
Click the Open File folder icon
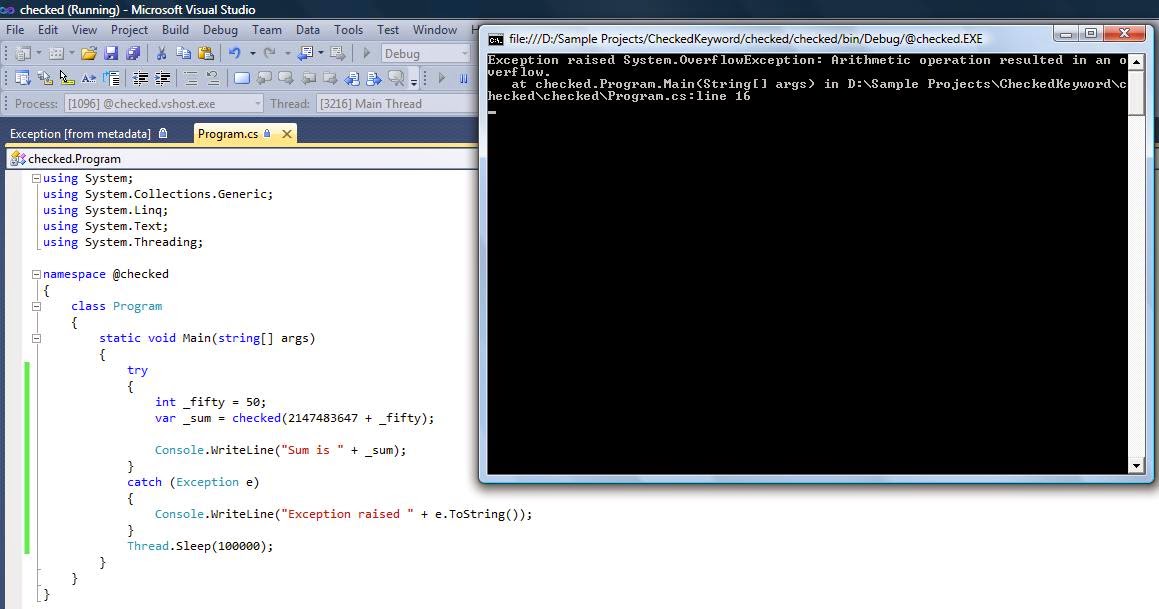coord(89,53)
